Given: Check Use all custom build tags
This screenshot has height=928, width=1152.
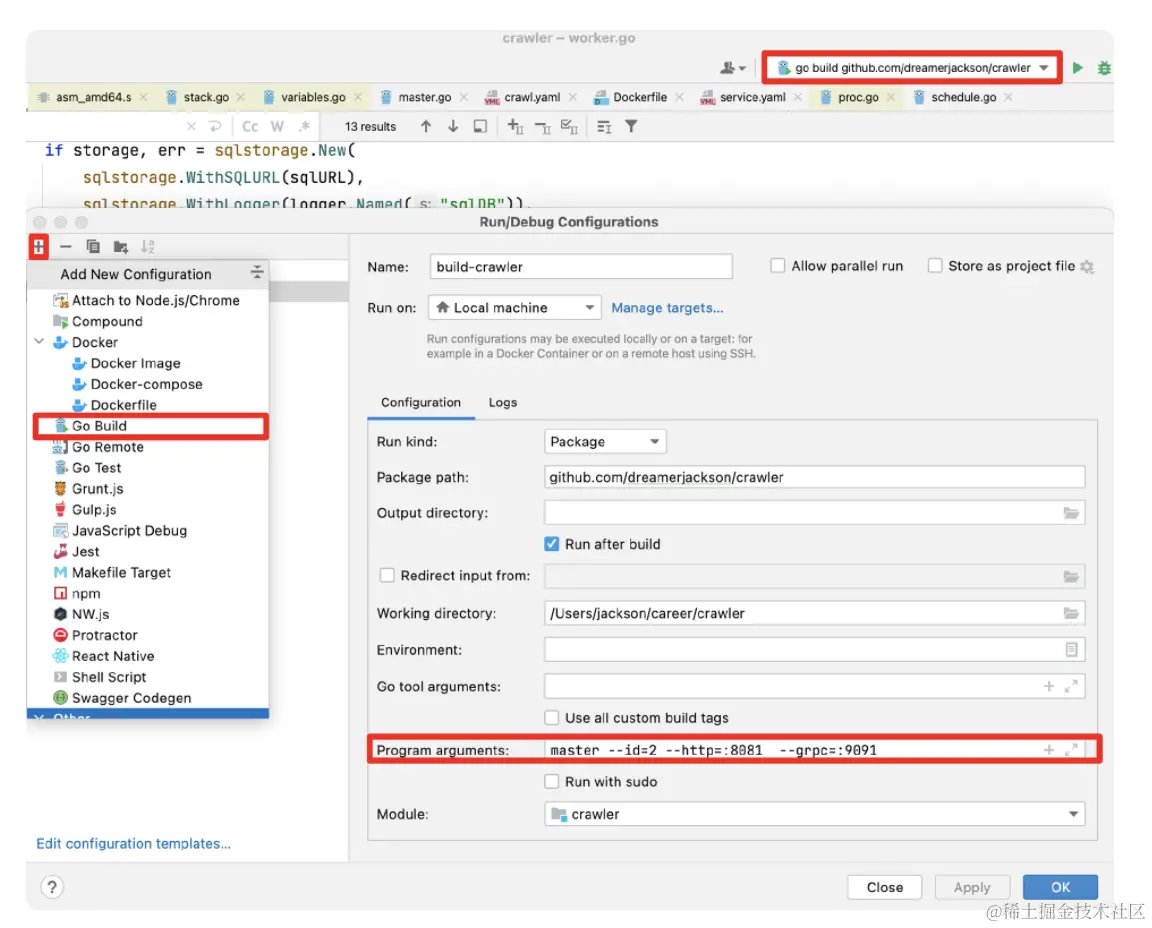Looking at the screenshot, I should click(552, 717).
